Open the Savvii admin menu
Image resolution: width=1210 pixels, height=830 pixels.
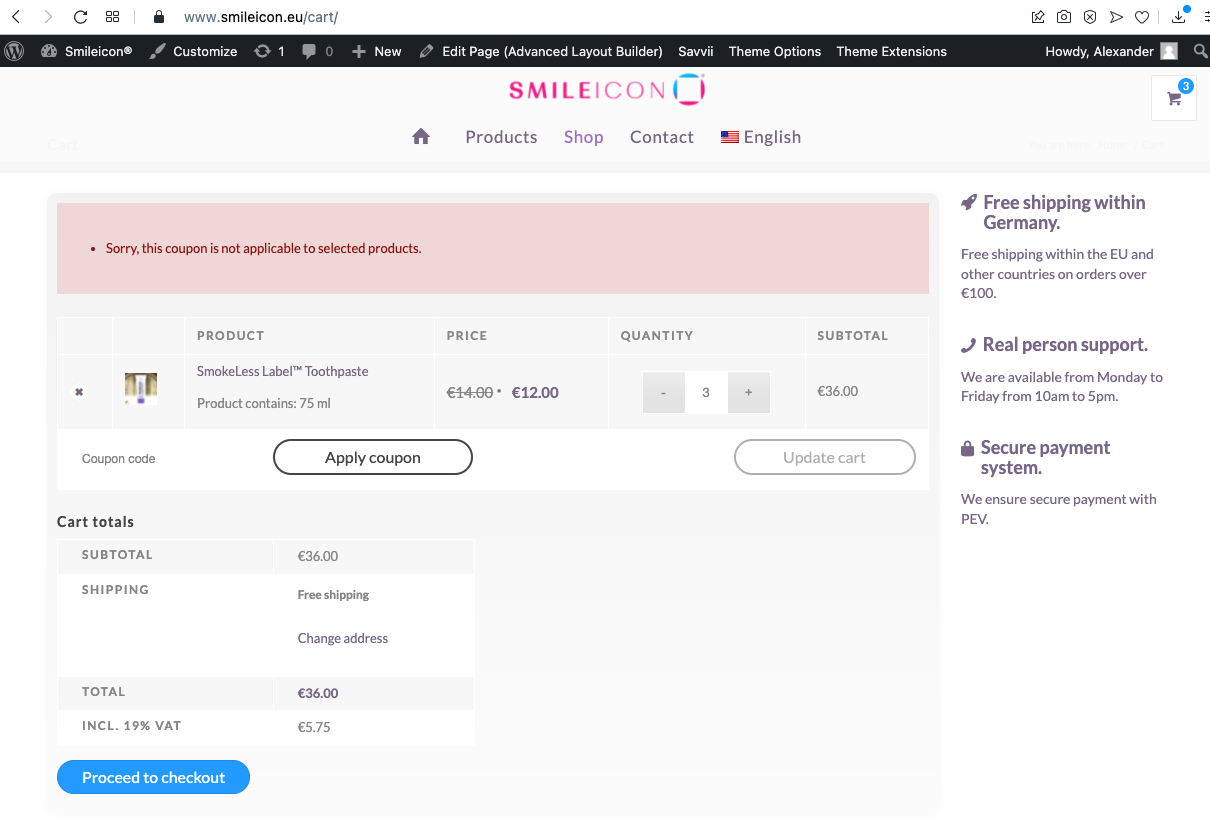(696, 51)
